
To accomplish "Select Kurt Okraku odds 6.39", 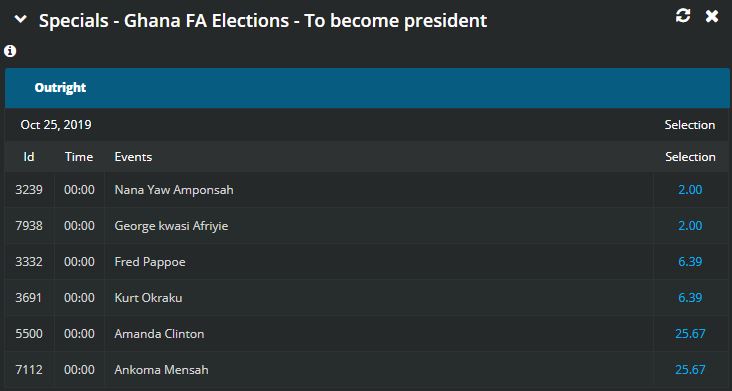I will click(690, 298).
